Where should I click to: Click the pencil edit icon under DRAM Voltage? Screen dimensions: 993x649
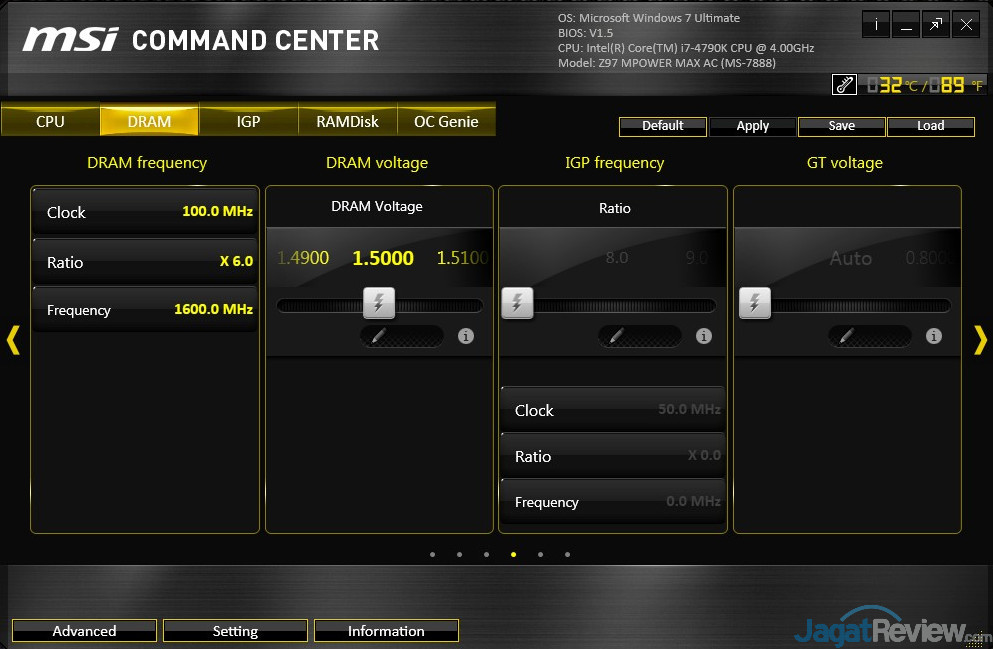tap(378, 336)
